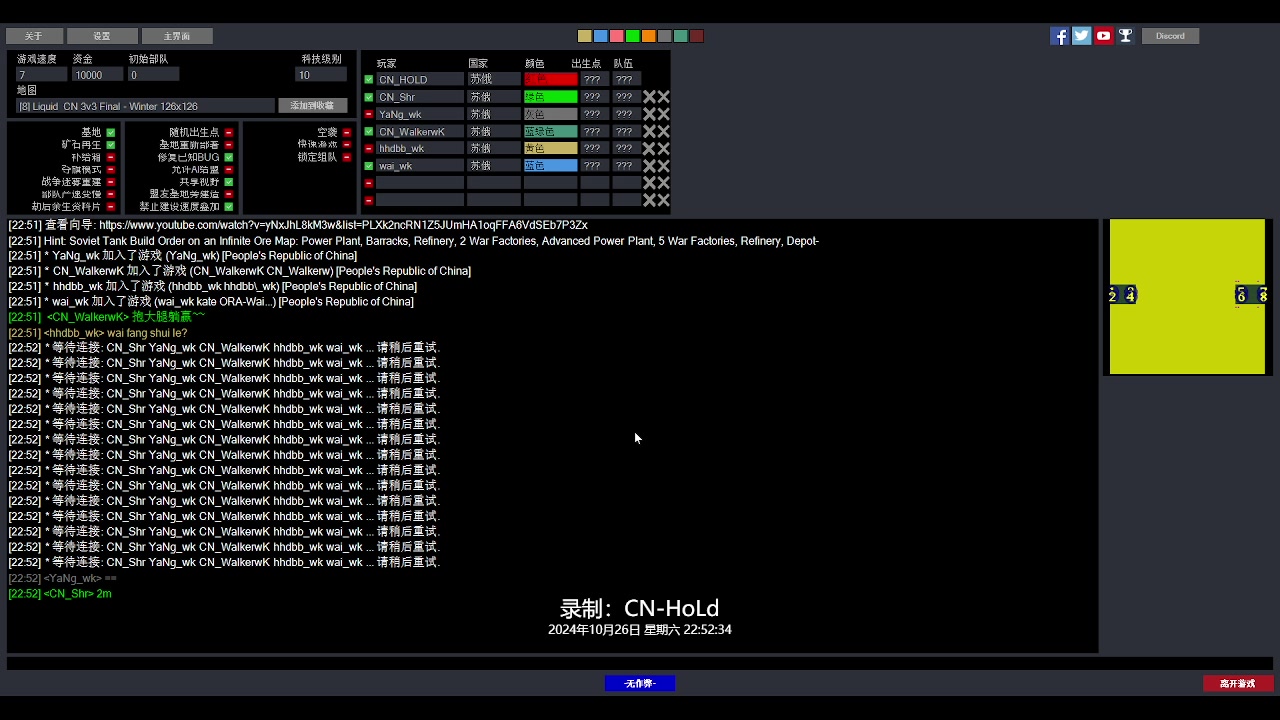Toggle the 共享视野 checkbox
The width and height of the screenshot is (1280, 720).
pyautogui.click(x=229, y=182)
